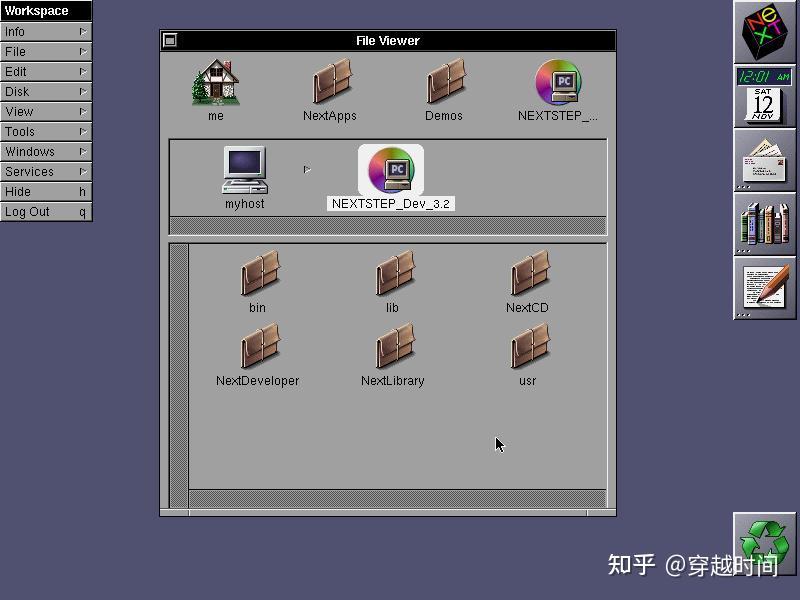Click the truncated NEXTSTEP_... disc on the shelf
This screenshot has height=600, width=800.
pyautogui.click(x=558, y=83)
